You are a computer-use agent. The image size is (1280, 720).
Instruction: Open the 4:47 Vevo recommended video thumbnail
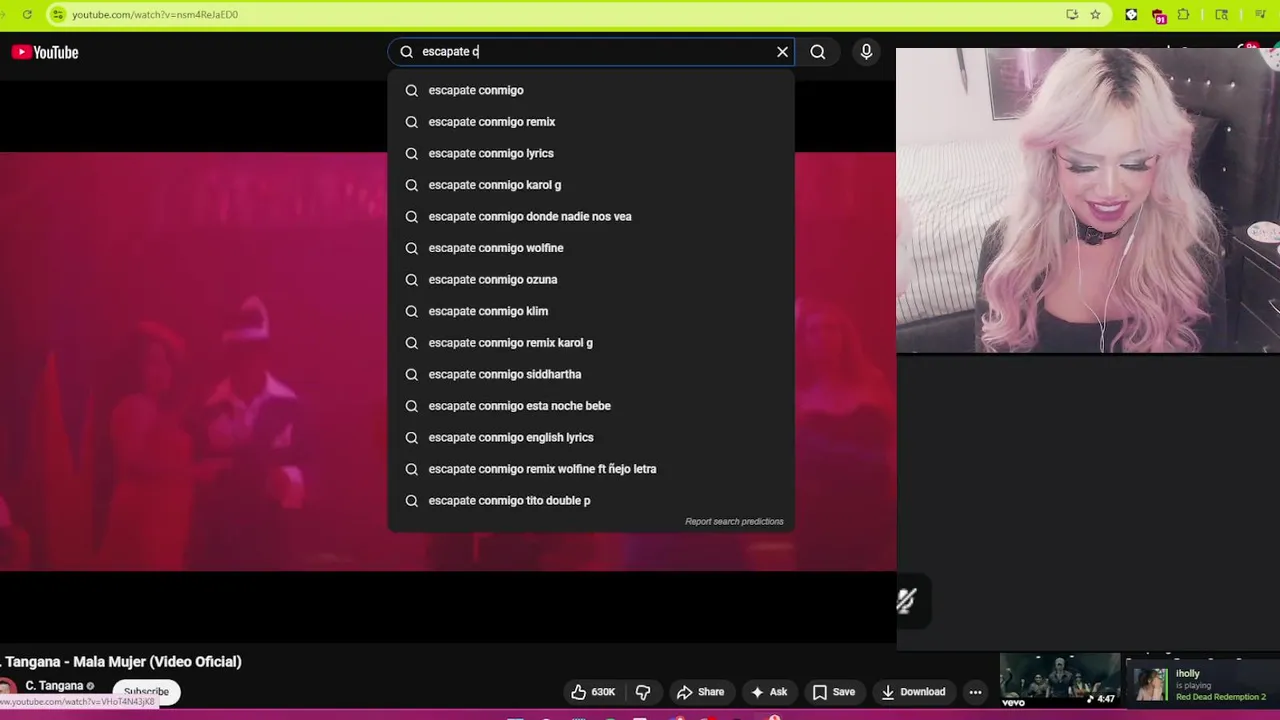coord(1060,680)
